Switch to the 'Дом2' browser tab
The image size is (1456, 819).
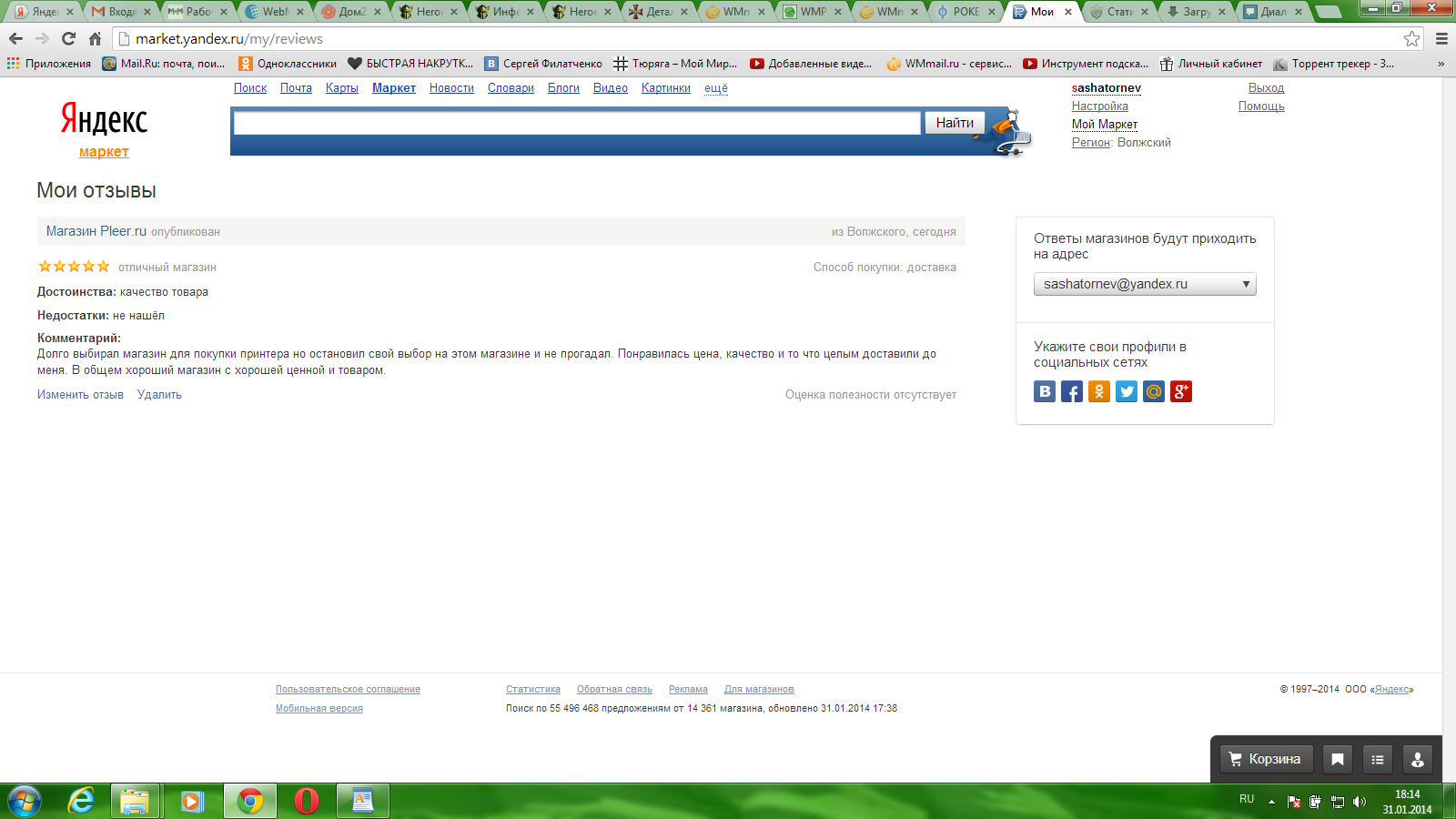pyautogui.click(x=350, y=12)
